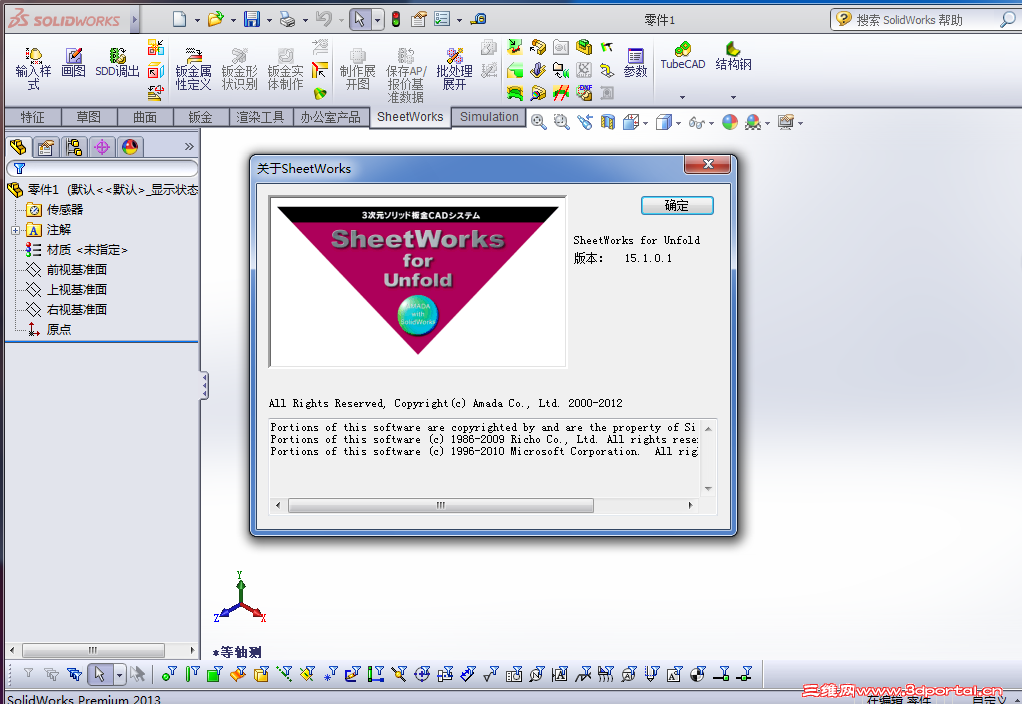Click the Undo arrow icon
Screen dimensions: 1022x704
pyautogui.click(x=324, y=19)
